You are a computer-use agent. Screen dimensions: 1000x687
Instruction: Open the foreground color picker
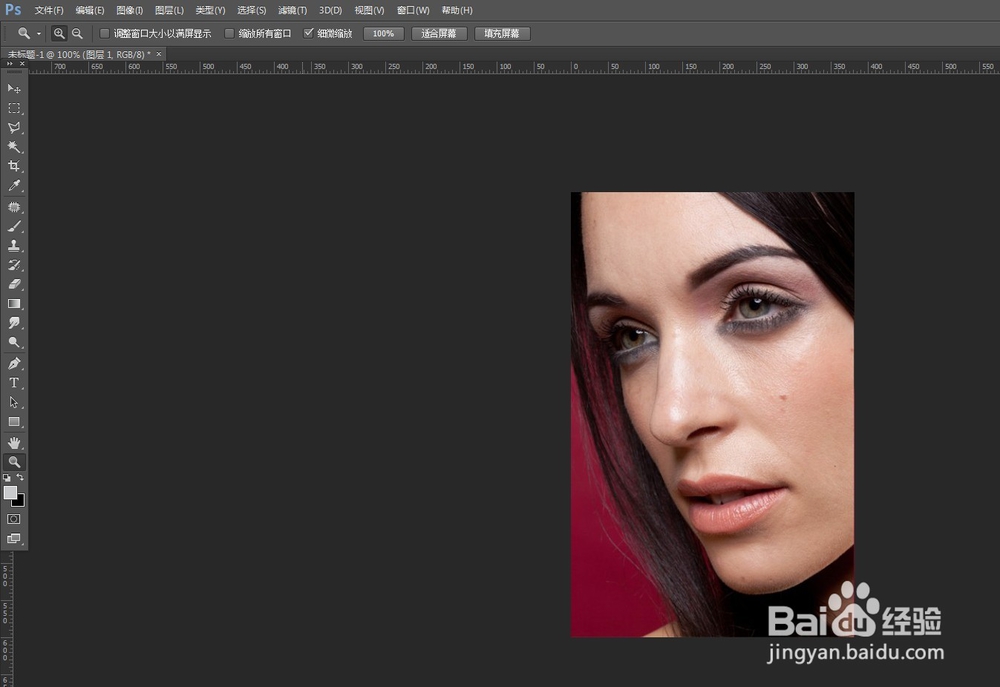[10, 492]
